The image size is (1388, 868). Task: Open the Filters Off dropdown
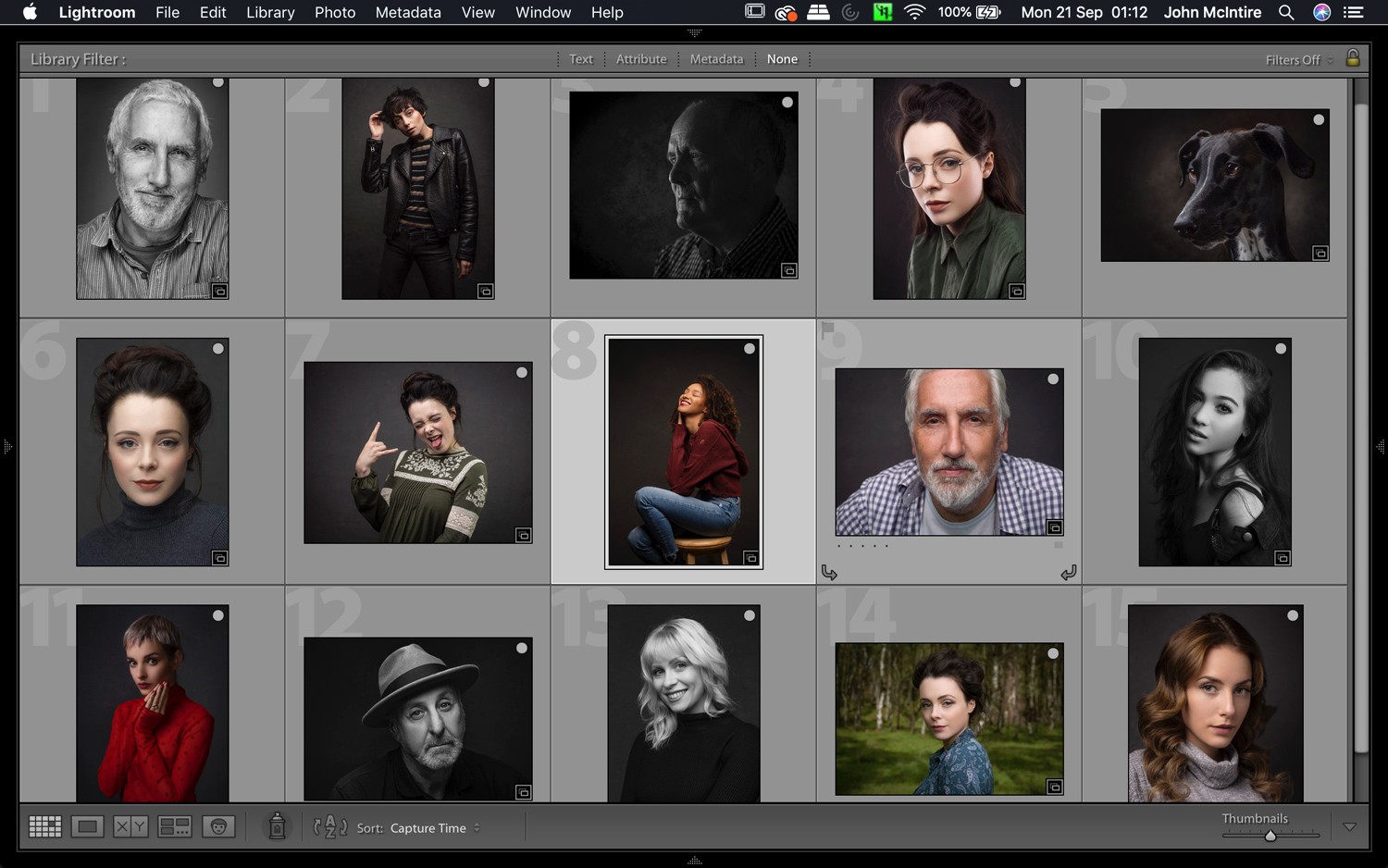coord(1294,59)
